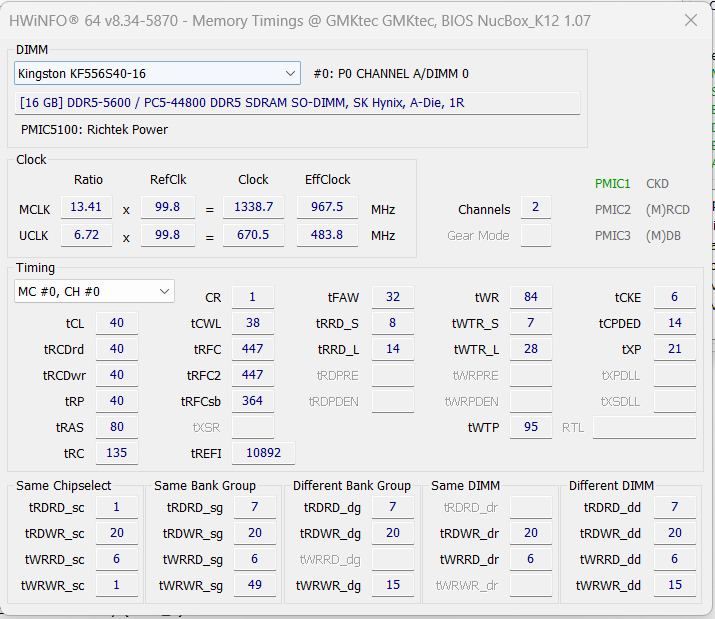Select the tRRD_L value 14
Screen dimensions: 715x619
pyautogui.click(x=393, y=349)
